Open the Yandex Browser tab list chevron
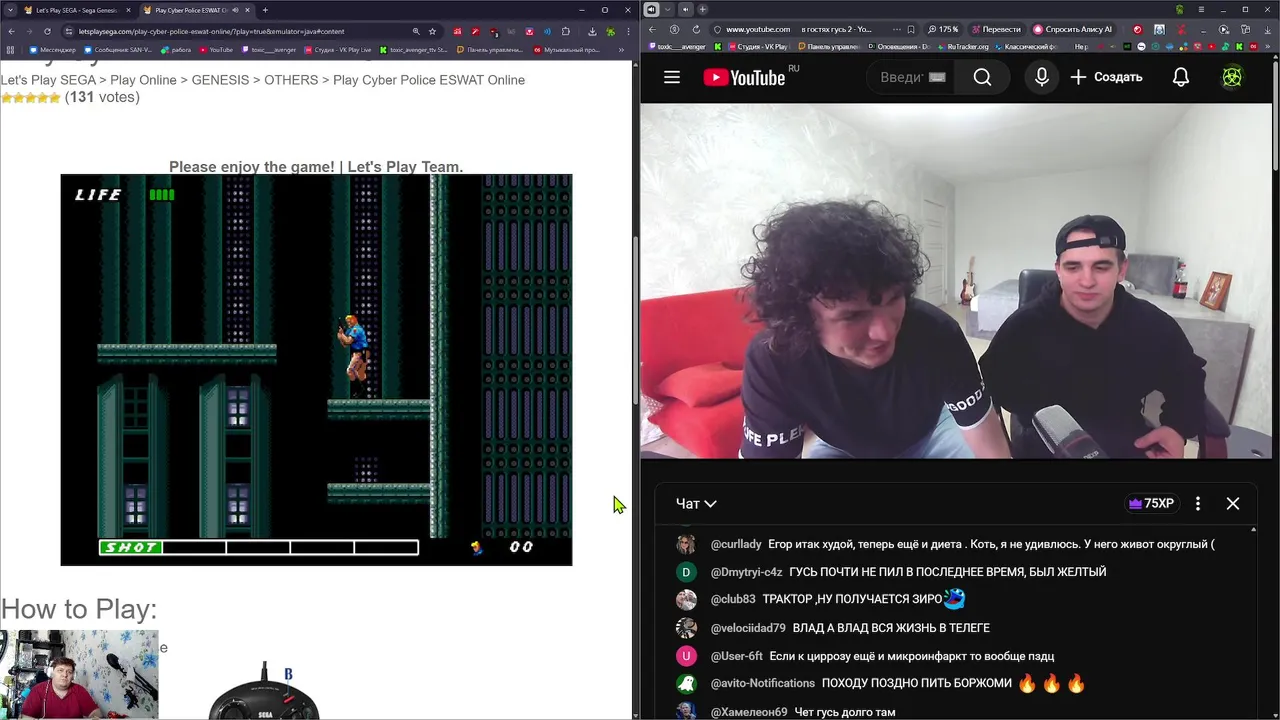The height and width of the screenshot is (720, 1280). pyautogui.click(x=667, y=9)
